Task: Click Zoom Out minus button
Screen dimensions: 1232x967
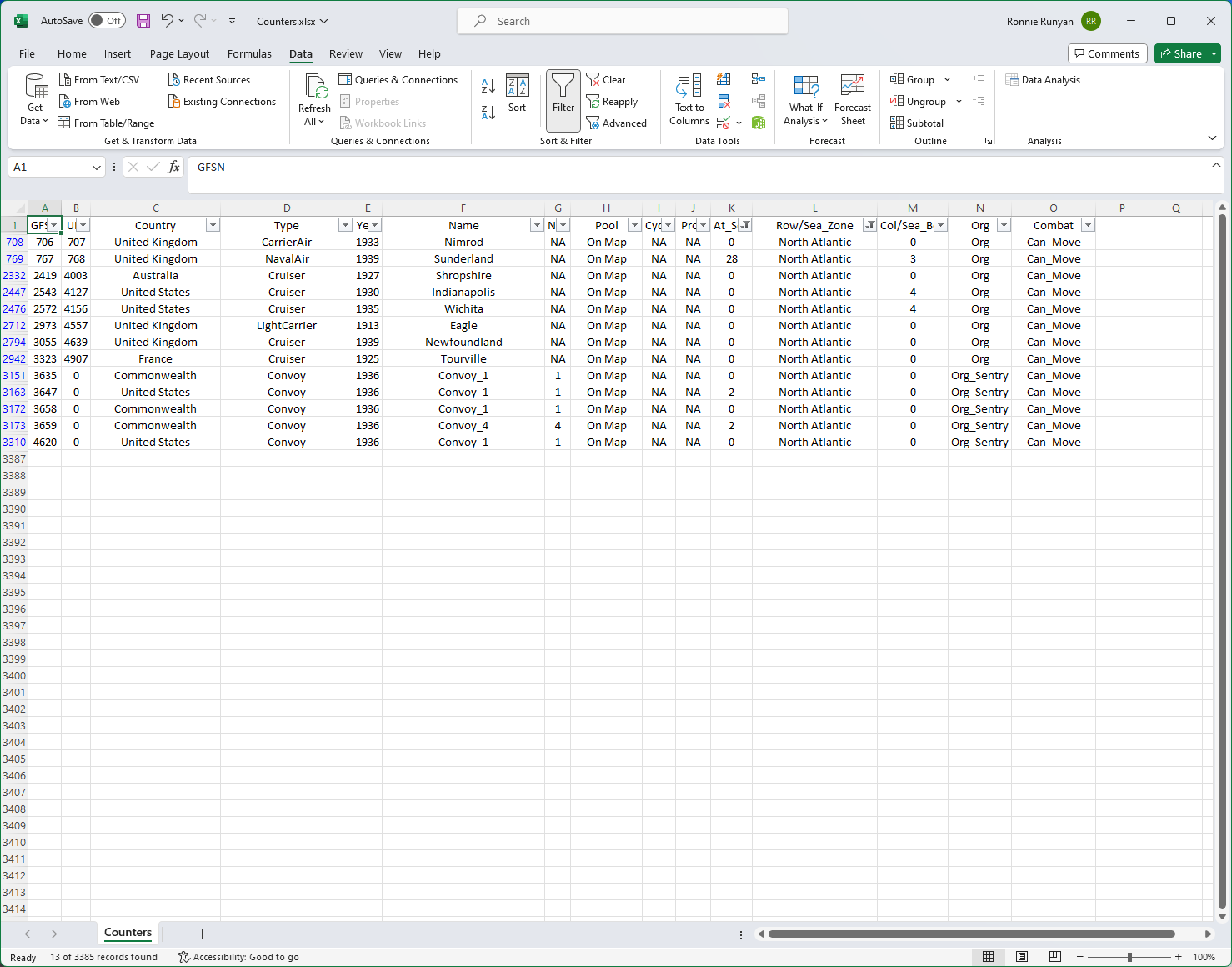Action: coord(1080,957)
